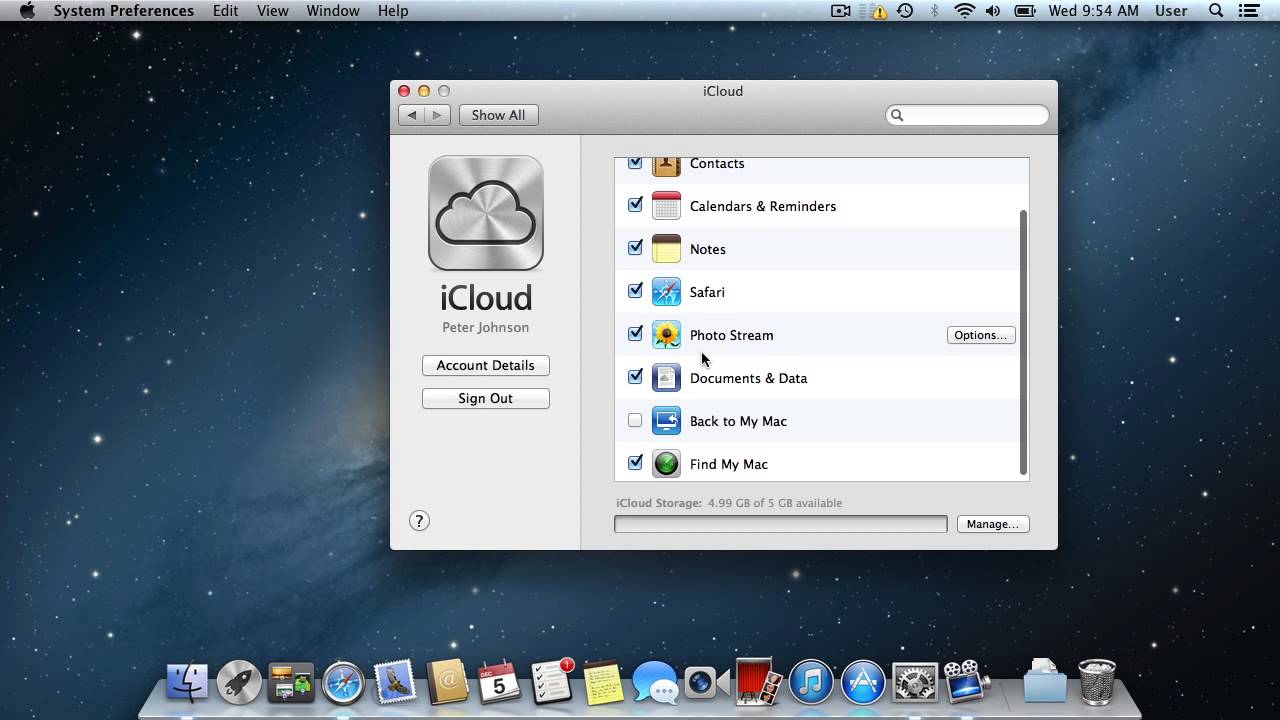Open Mission Control icon in the Dock

291,683
